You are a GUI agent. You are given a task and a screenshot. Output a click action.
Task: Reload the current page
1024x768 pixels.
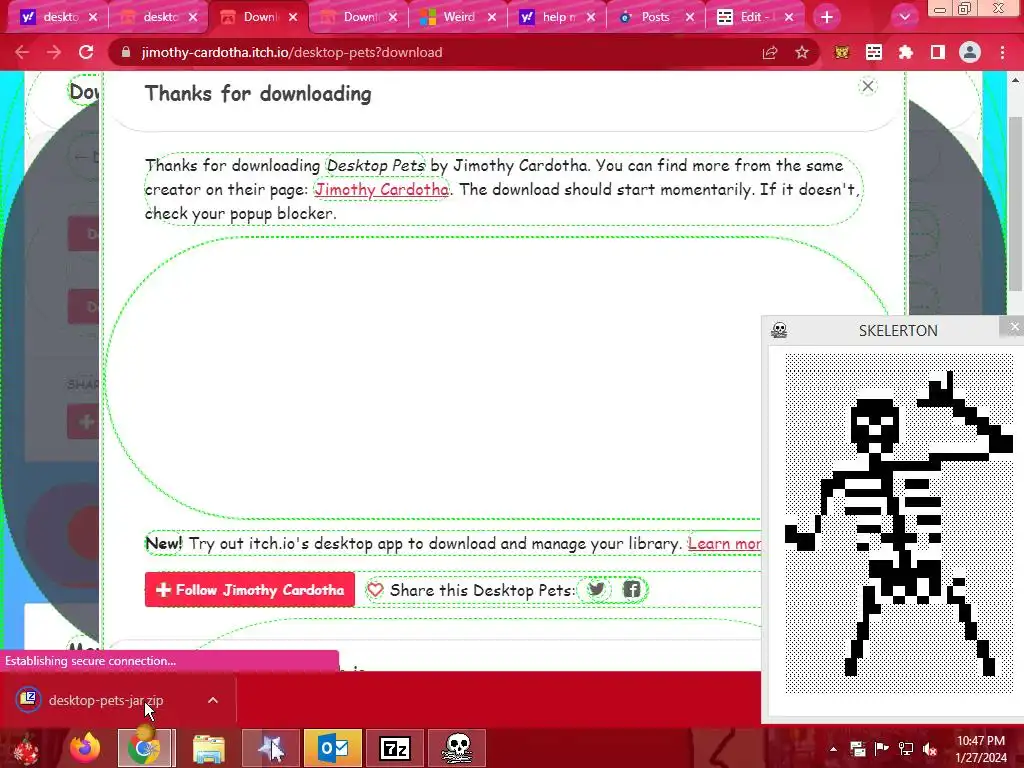click(x=86, y=52)
